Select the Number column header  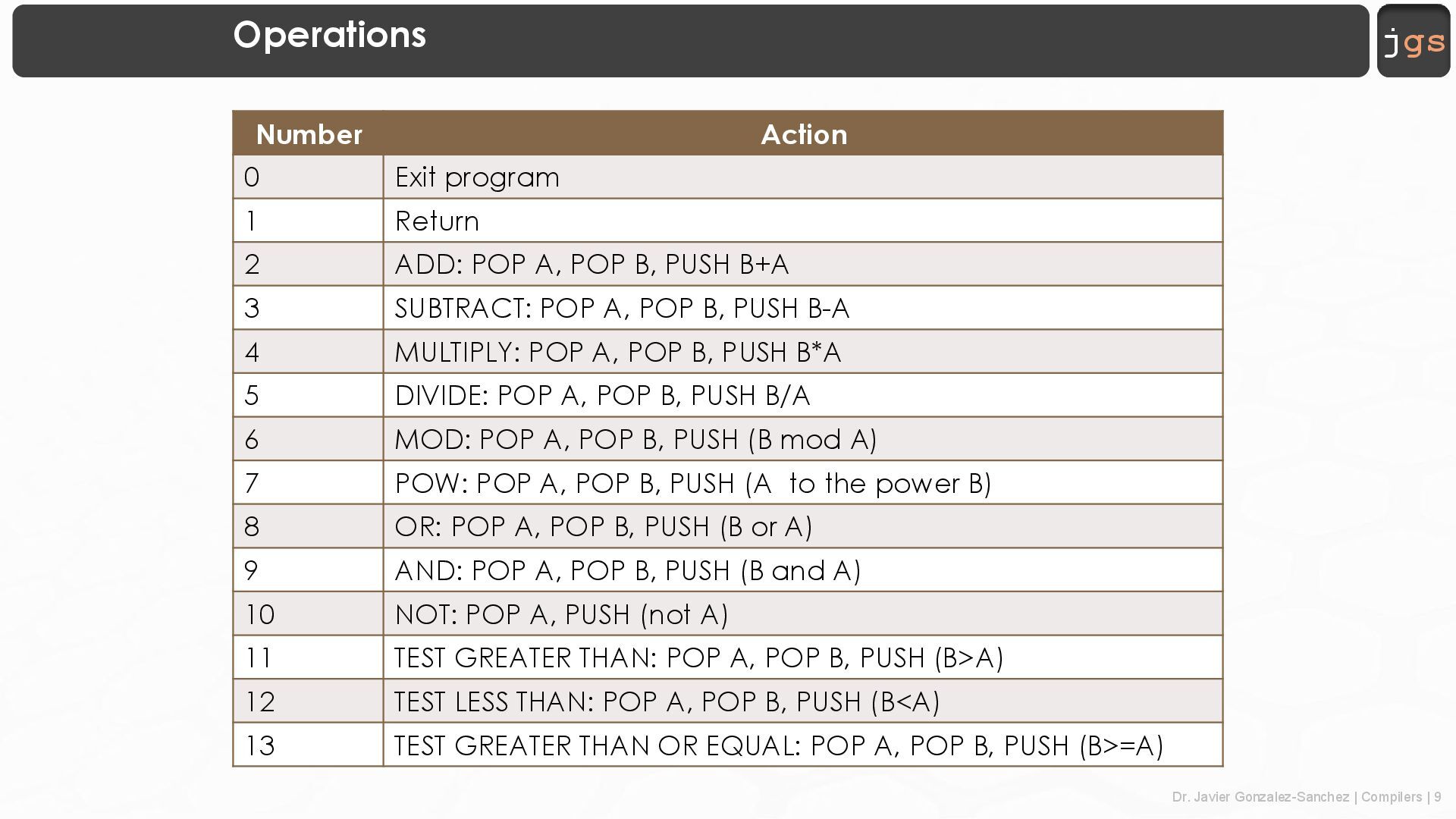tap(309, 134)
